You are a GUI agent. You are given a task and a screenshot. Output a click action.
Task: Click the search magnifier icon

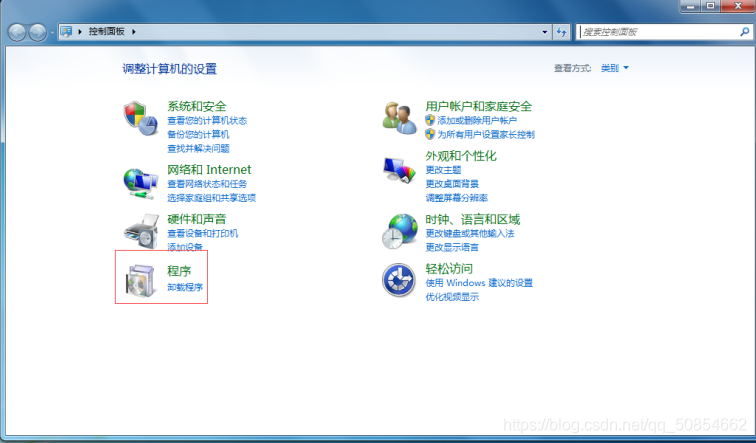point(744,32)
